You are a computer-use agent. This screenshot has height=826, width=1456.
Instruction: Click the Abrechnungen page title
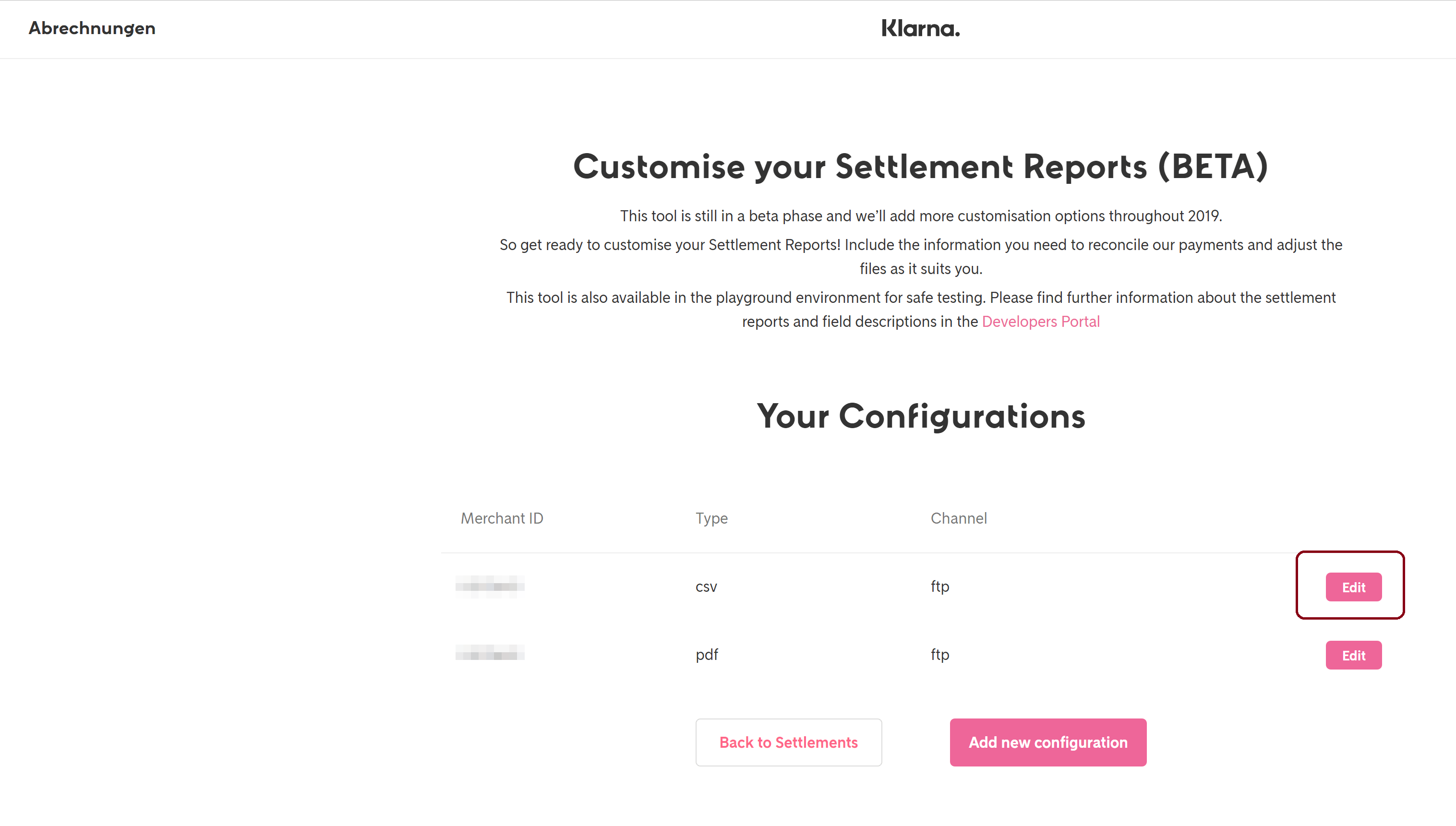(x=92, y=28)
